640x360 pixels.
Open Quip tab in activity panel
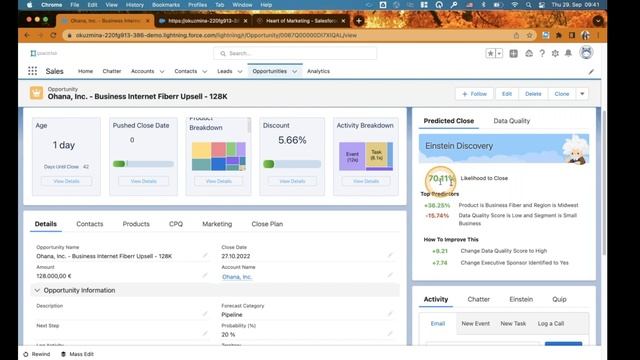[559, 299]
